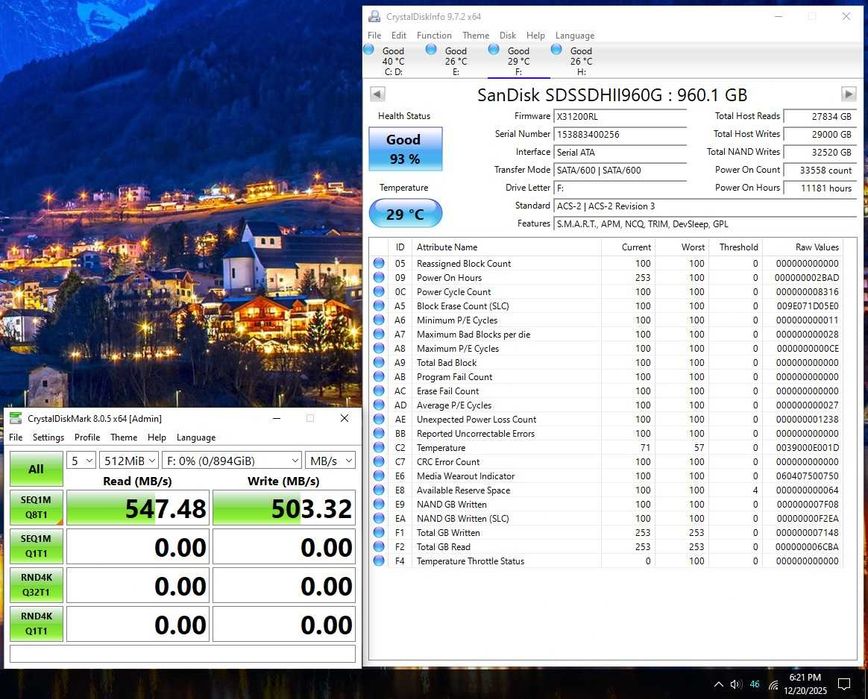Select Unexpected Power Loss Count row text
Image resolution: width=868 pixels, height=699 pixels.
click(476, 420)
